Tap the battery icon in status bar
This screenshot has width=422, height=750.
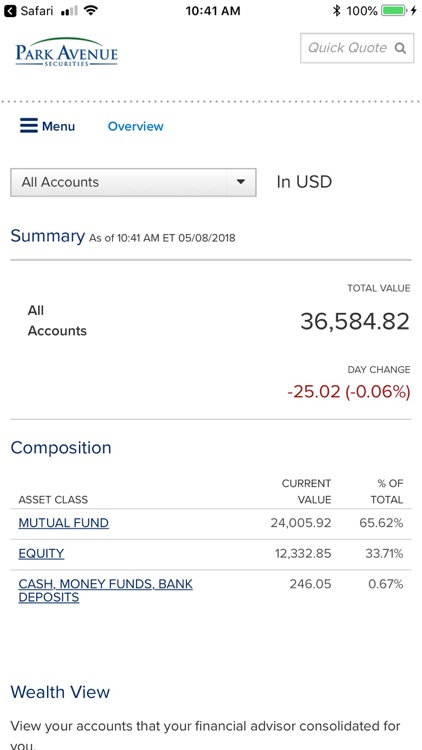point(394,11)
